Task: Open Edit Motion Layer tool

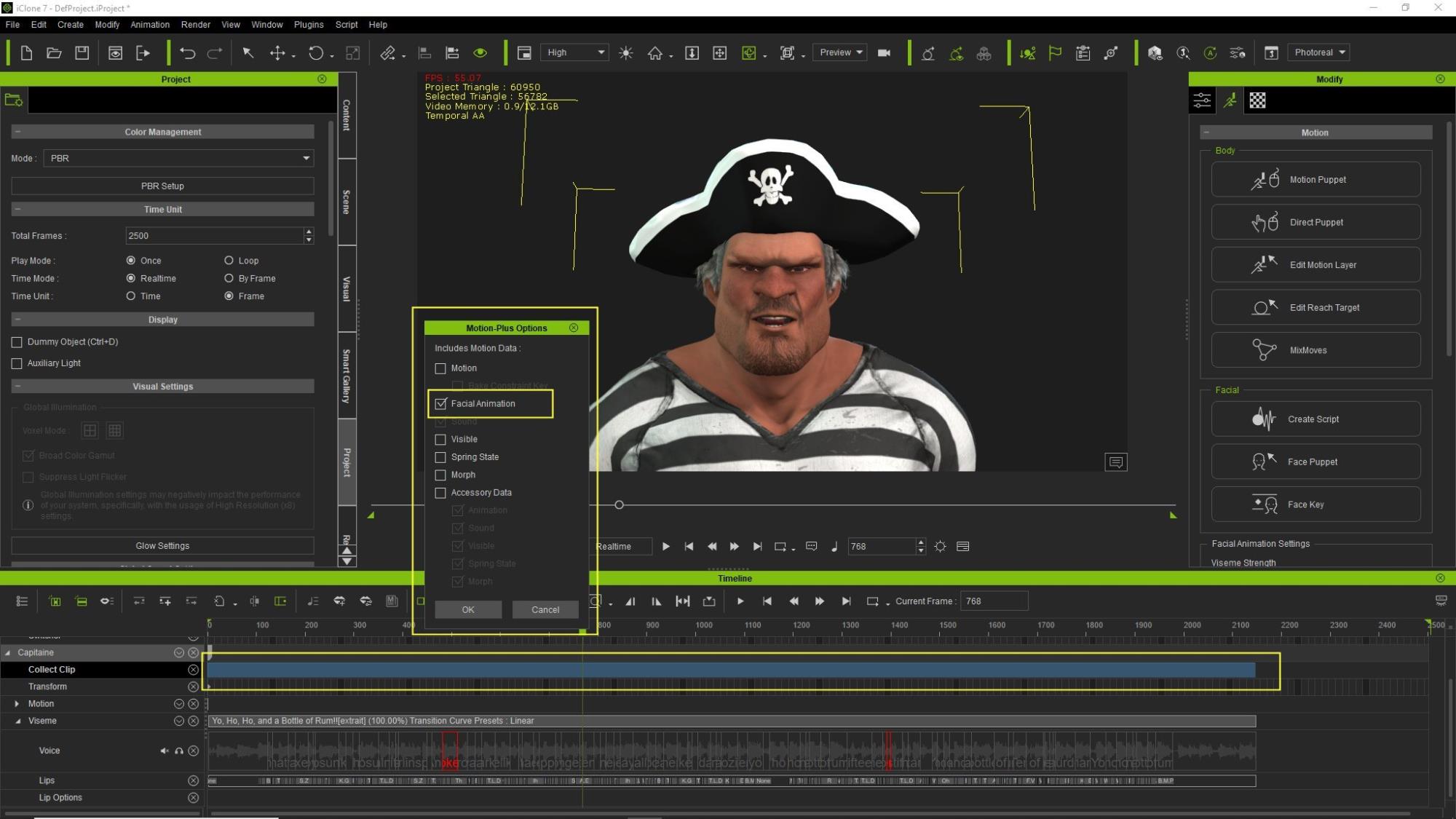Action: 1315,265
